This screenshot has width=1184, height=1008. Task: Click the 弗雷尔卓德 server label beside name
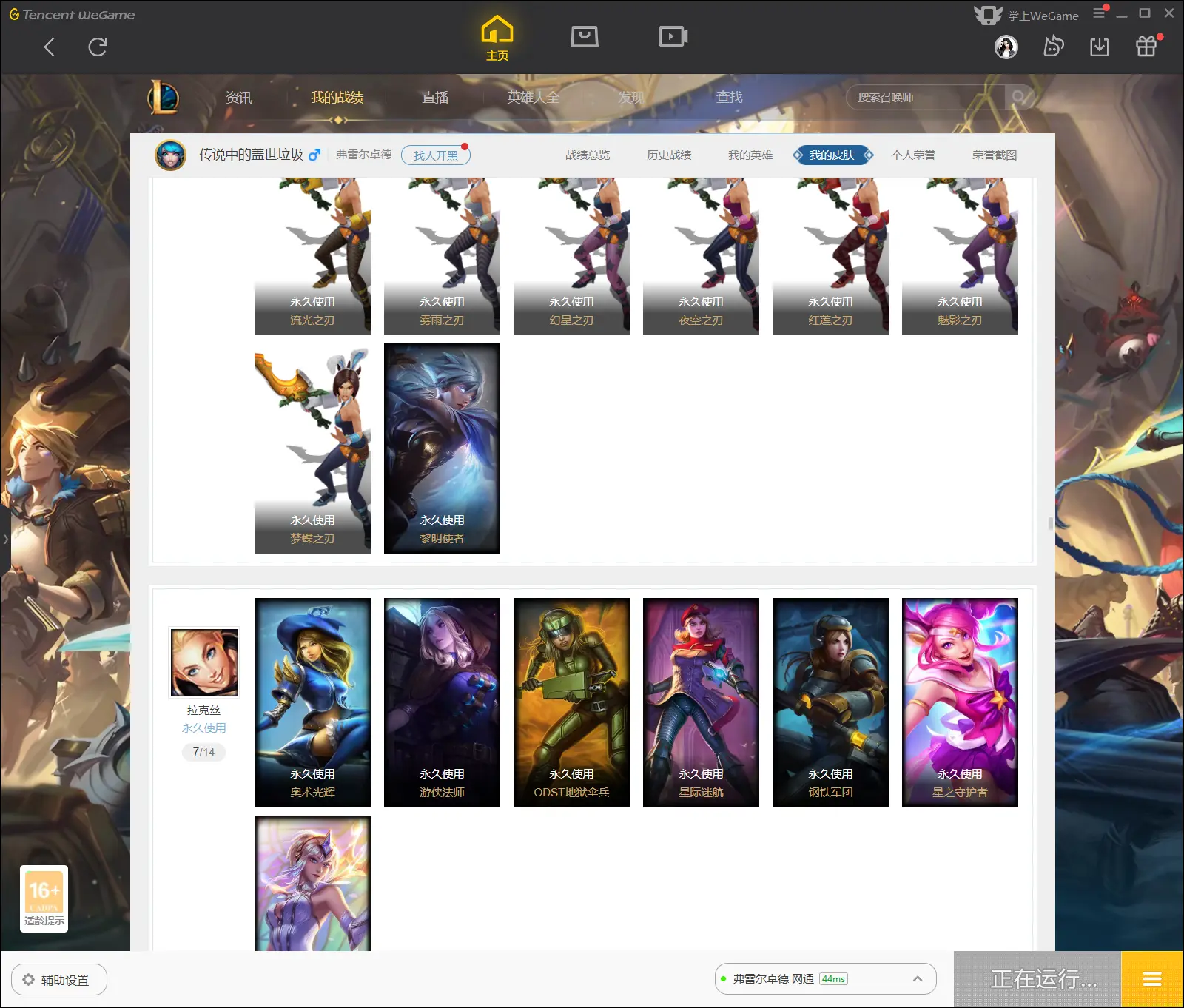(363, 155)
